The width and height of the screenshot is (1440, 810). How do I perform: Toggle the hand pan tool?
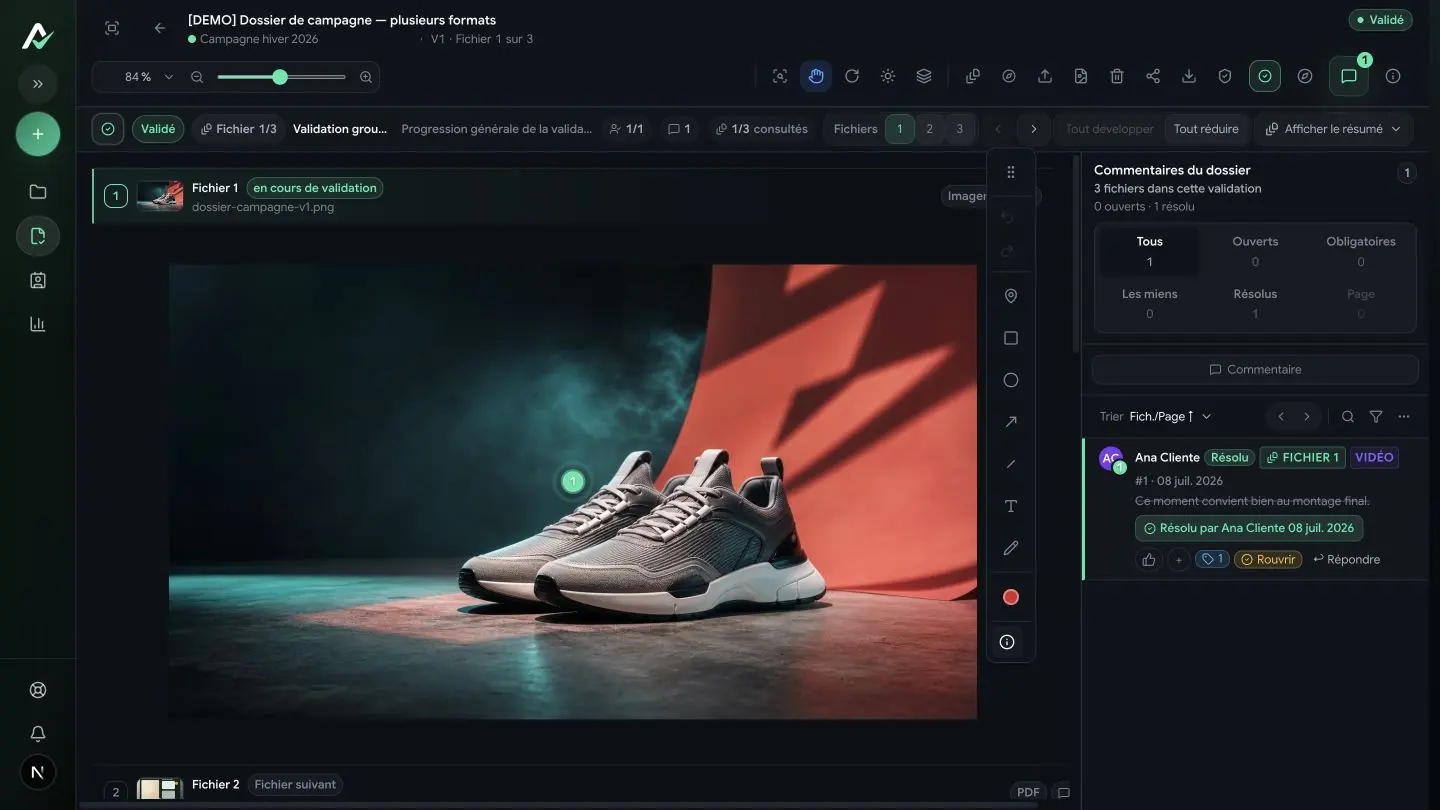[x=816, y=76]
